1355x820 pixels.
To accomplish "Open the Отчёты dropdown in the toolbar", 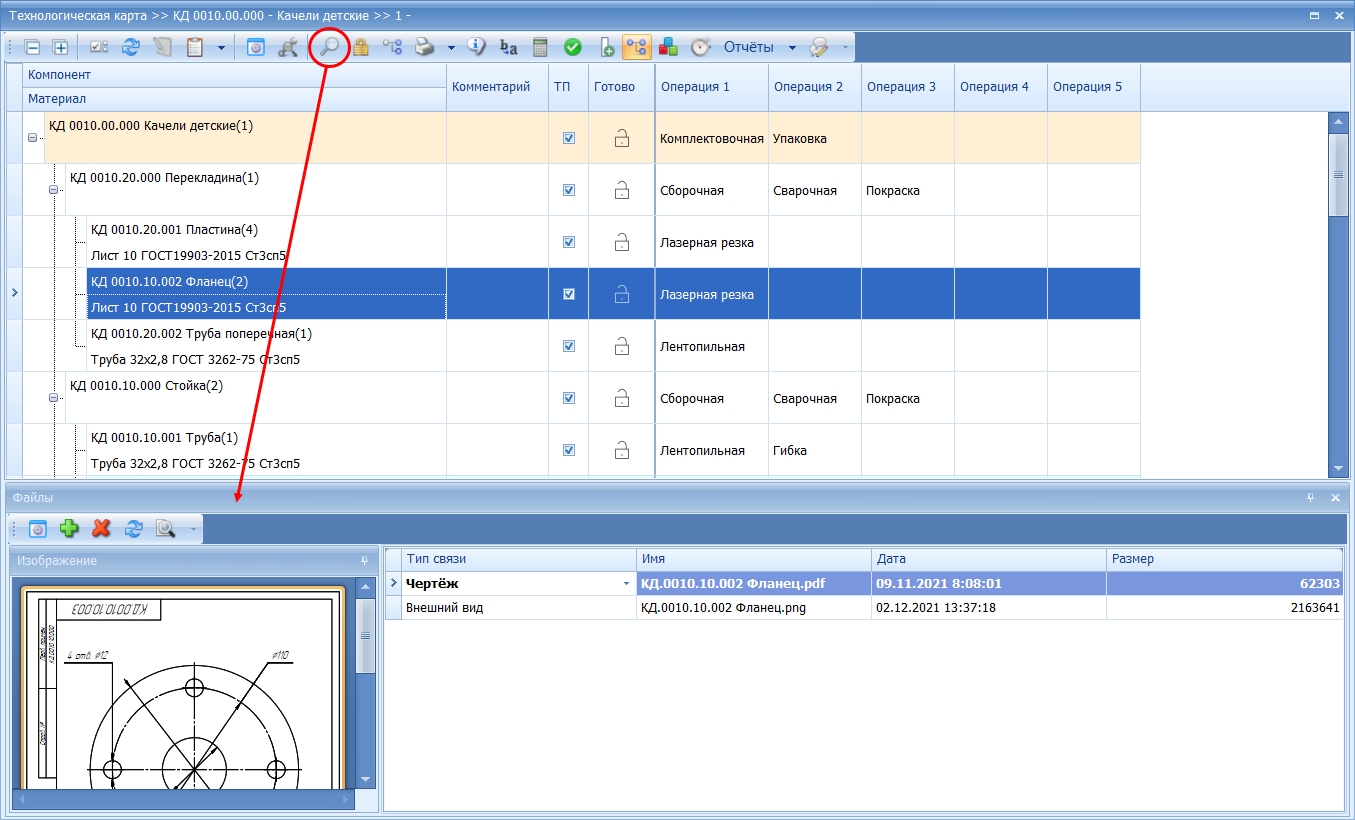I will (x=792, y=47).
